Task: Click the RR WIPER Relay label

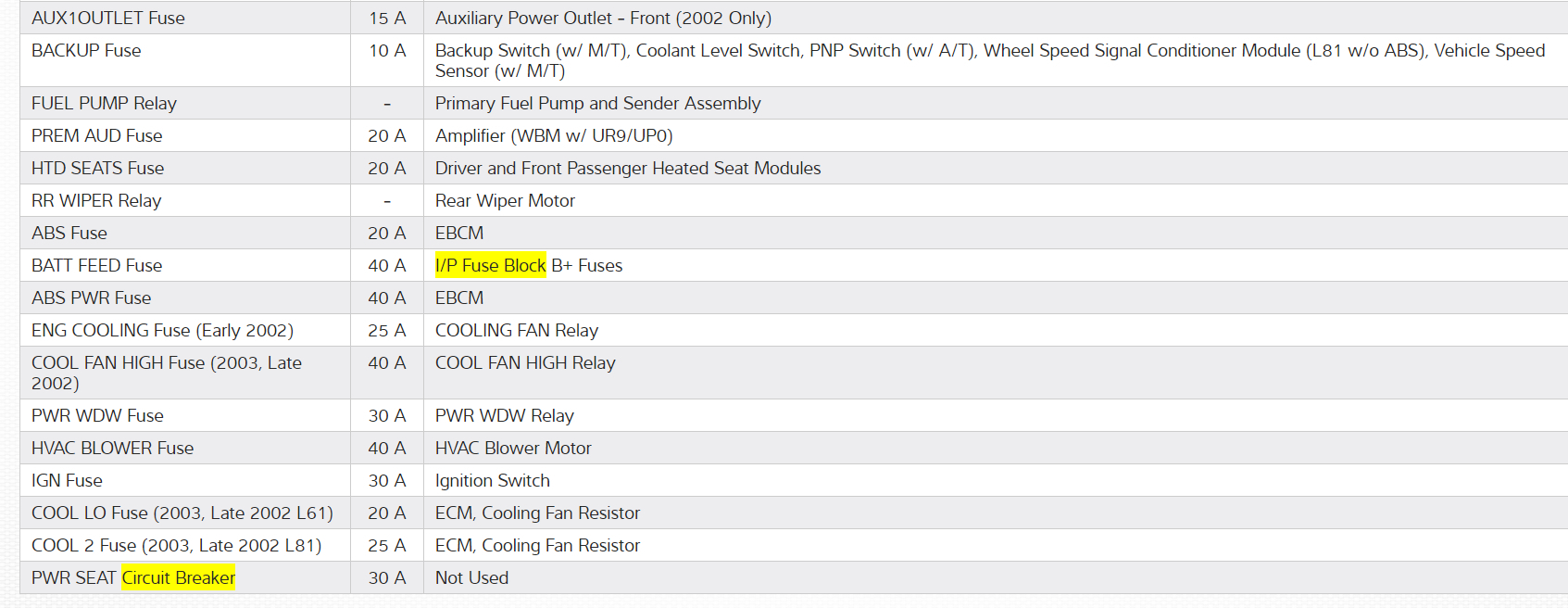Action: (96, 201)
